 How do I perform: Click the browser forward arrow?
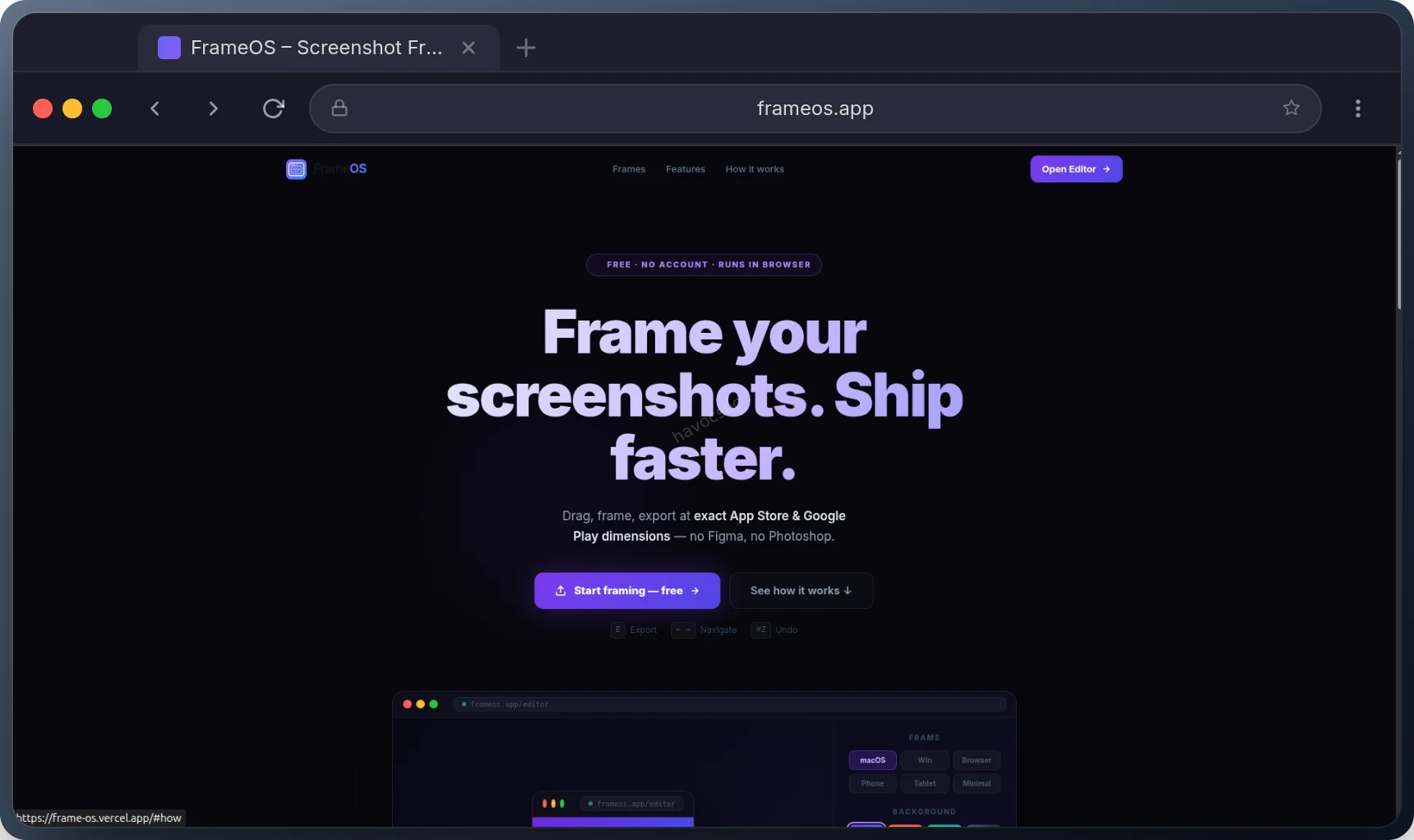[213, 108]
